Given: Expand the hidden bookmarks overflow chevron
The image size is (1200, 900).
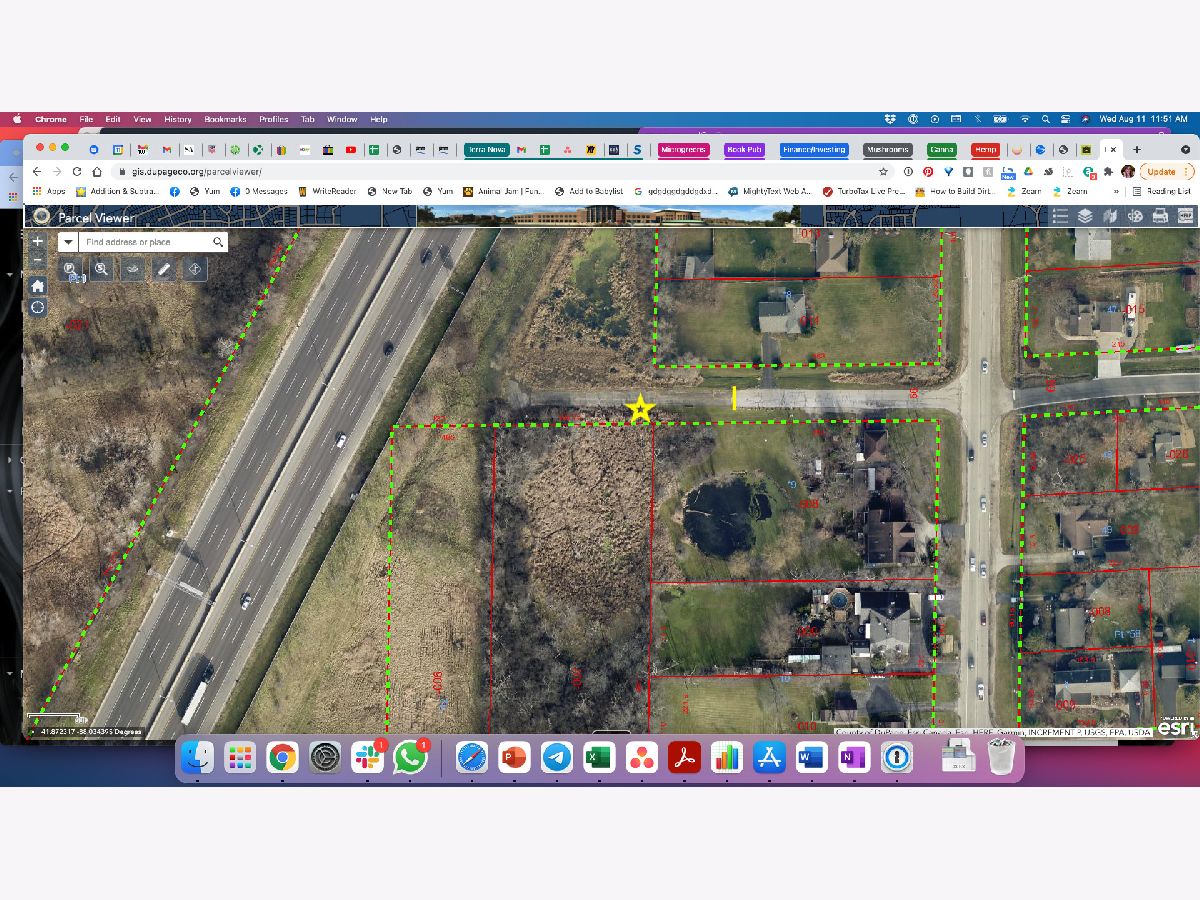Looking at the screenshot, I should click(x=1116, y=191).
